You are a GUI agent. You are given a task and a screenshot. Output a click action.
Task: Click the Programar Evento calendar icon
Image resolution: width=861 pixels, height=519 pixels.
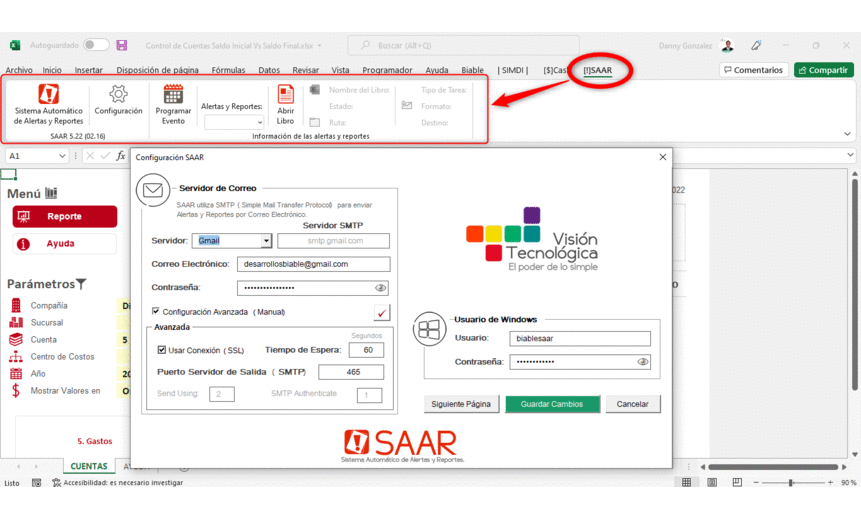173,94
